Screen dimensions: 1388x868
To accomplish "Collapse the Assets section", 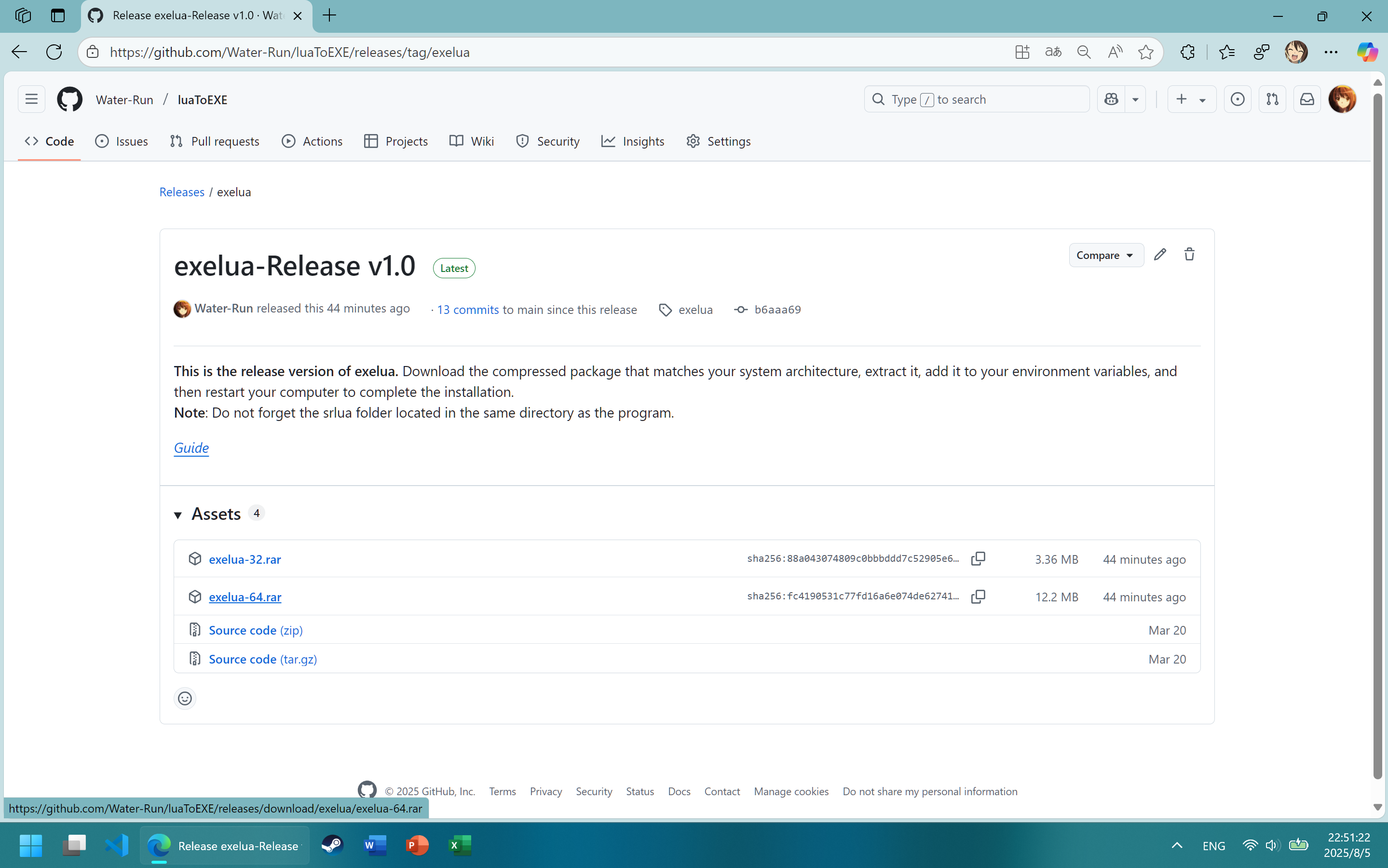I will coord(178,515).
